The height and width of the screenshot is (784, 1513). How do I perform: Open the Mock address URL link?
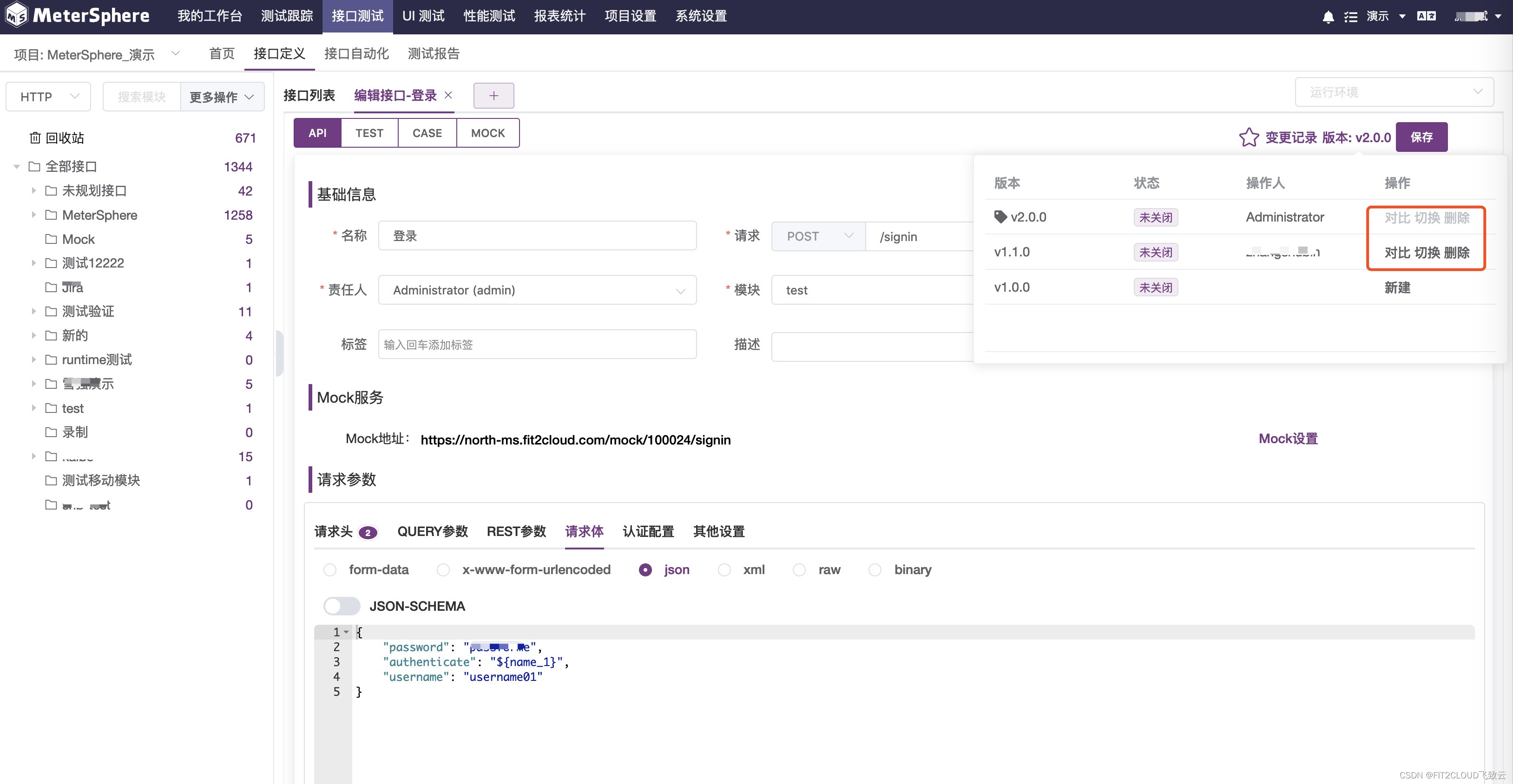pyautogui.click(x=575, y=440)
